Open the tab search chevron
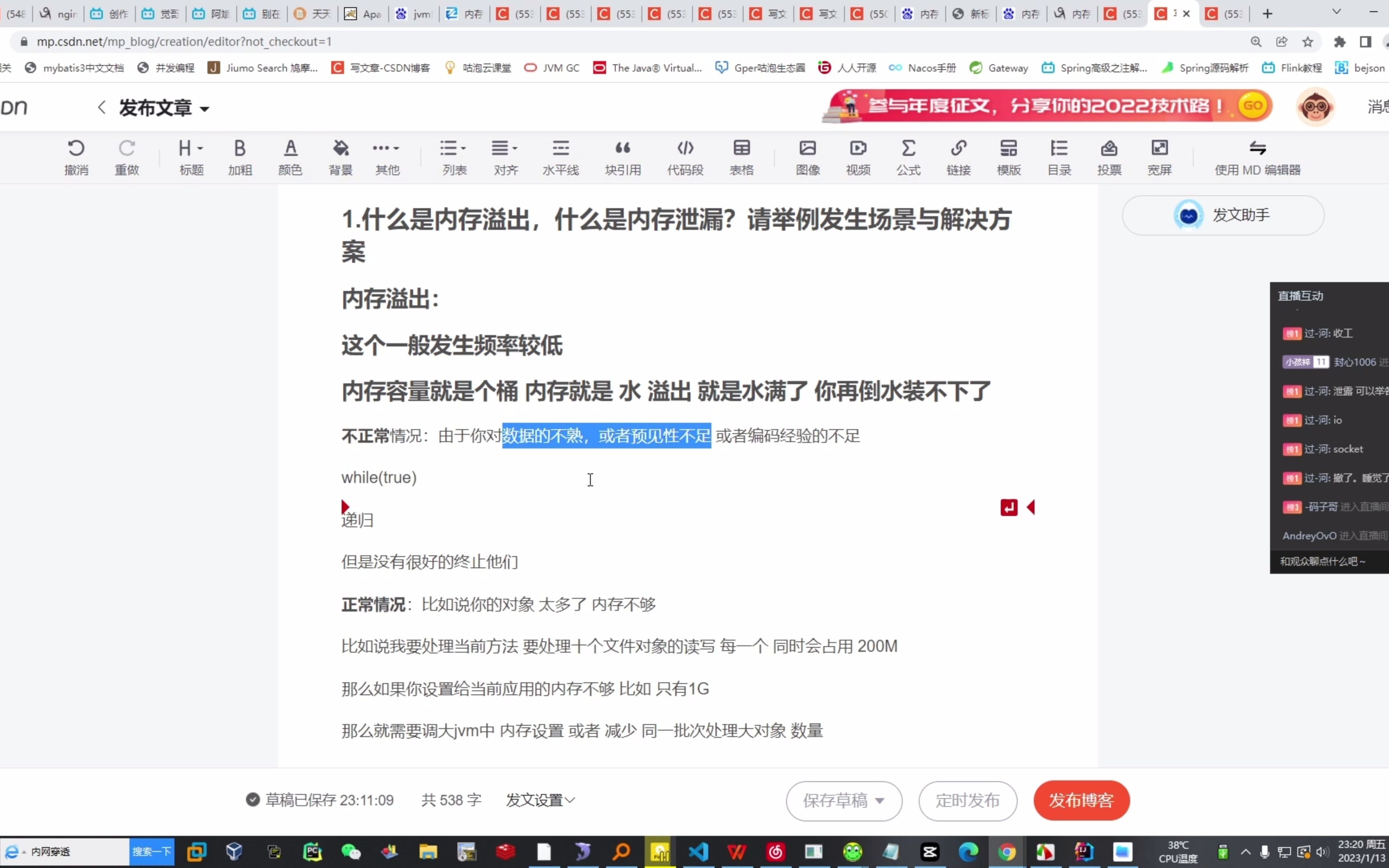The width and height of the screenshot is (1389, 868). click(1336, 12)
